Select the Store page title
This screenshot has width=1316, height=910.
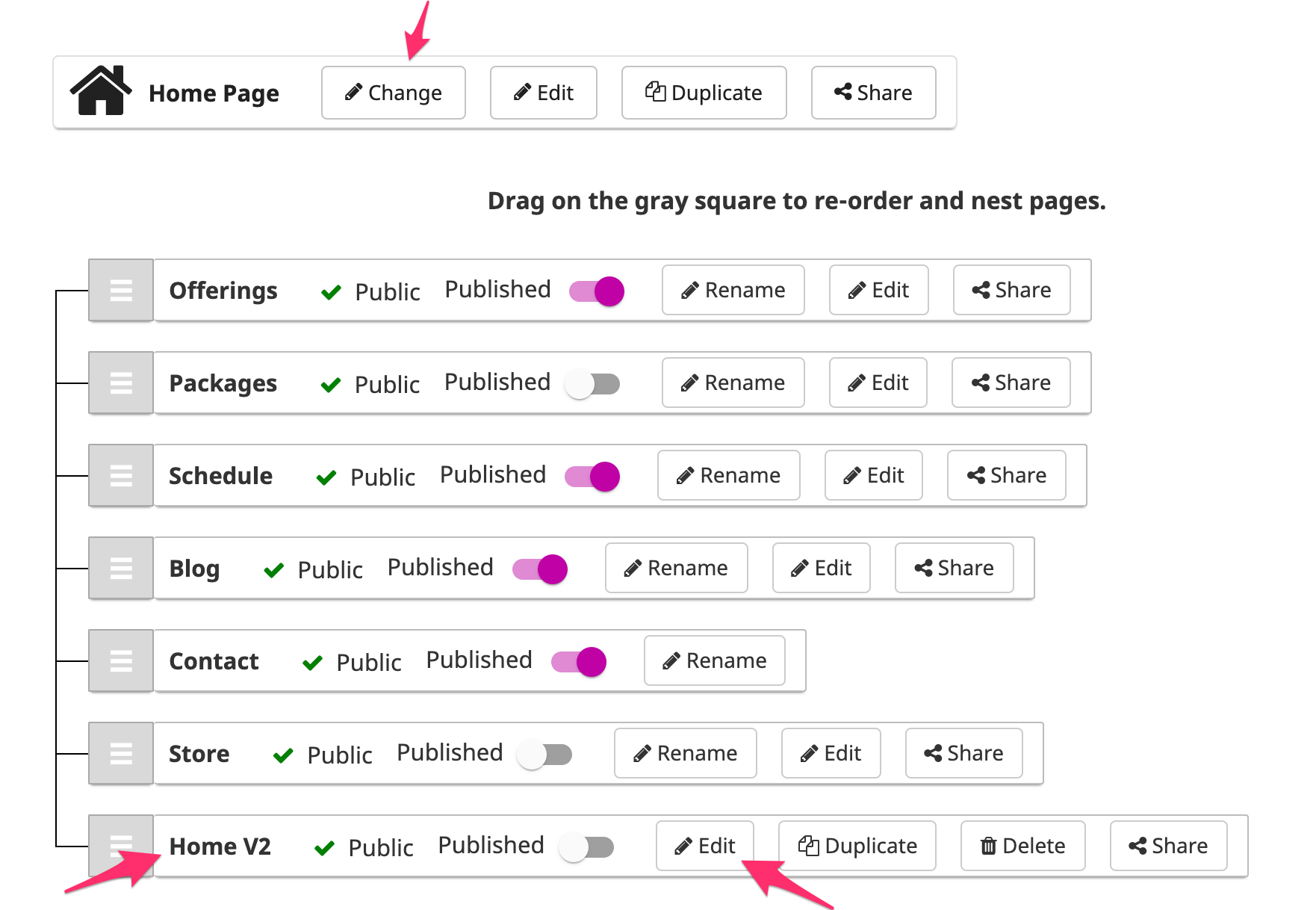coord(199,754)
